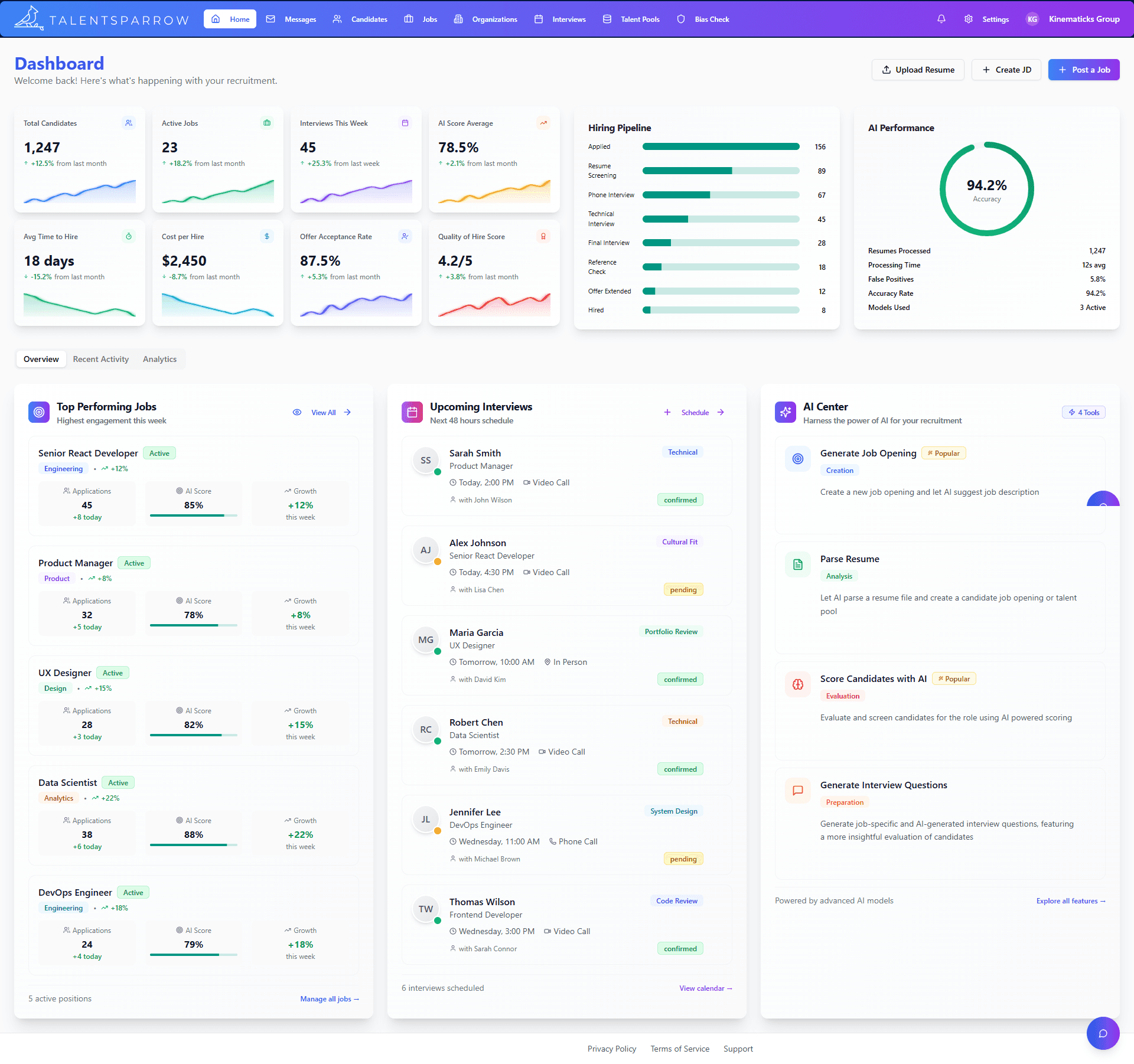
Task: Click the Talent Pools icon
Action: (x=607, y=19)
